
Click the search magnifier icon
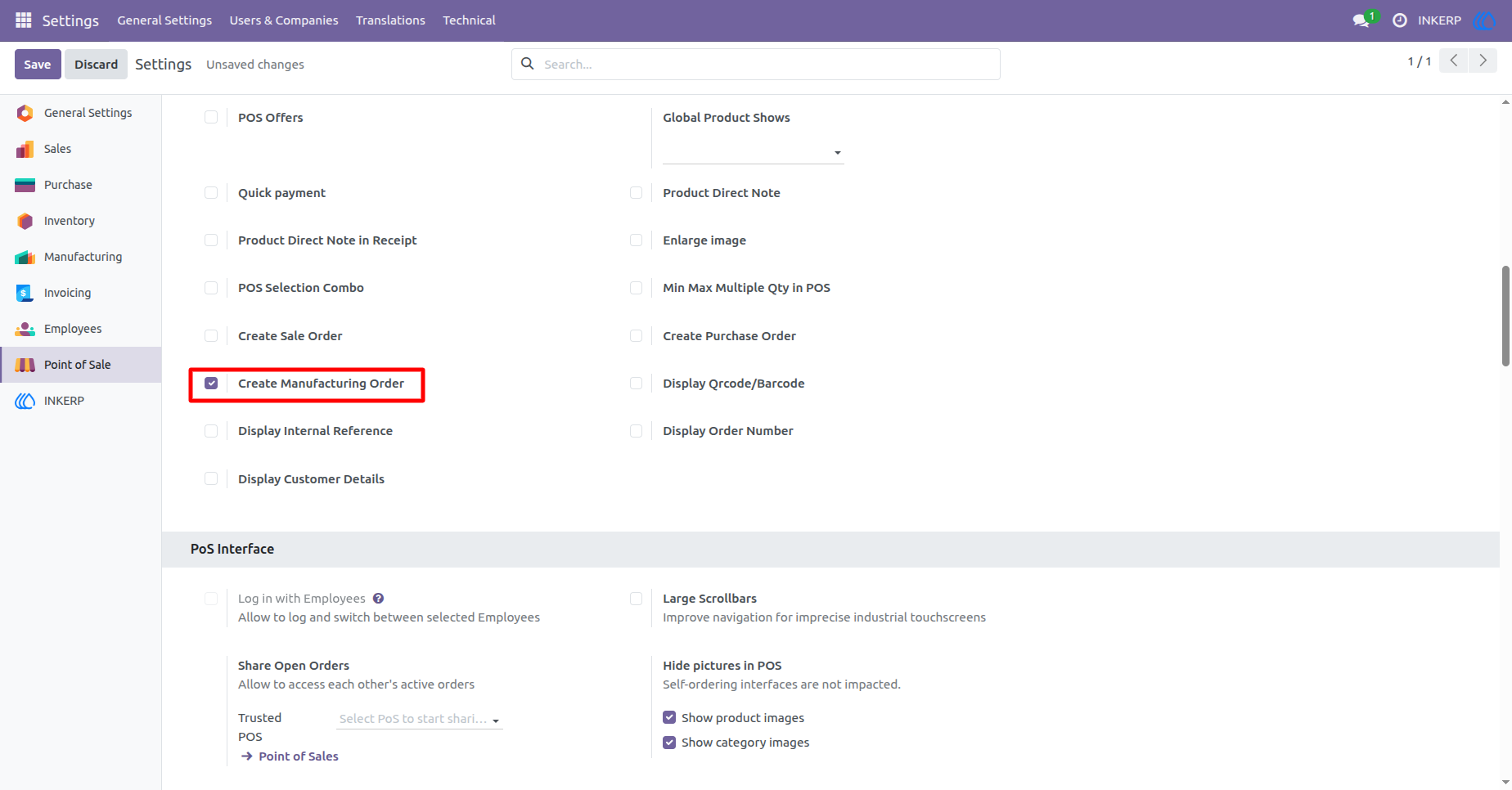[x=528, y=64]
